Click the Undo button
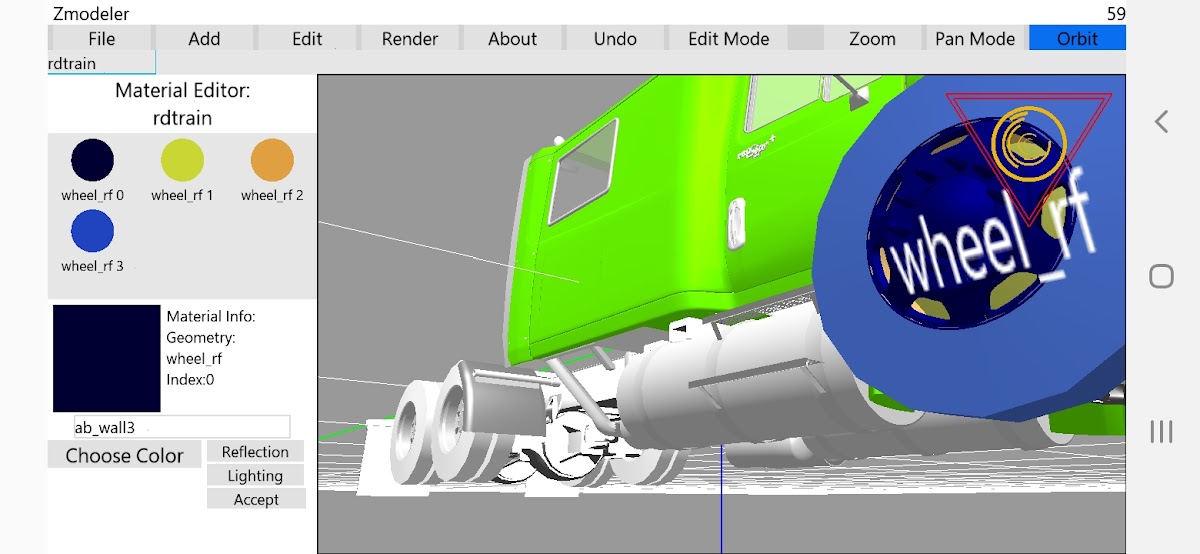Viewport: 1200px width, 554px height. click(x=615, y=39)
